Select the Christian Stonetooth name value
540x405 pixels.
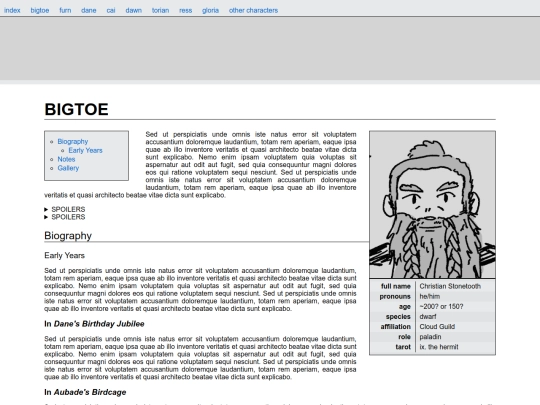[x=450, y=286]
